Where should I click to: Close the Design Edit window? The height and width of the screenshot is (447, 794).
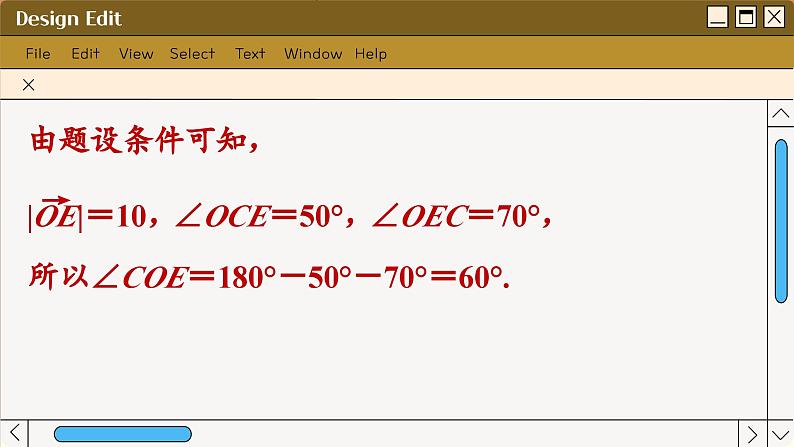[x=774, y=17]
